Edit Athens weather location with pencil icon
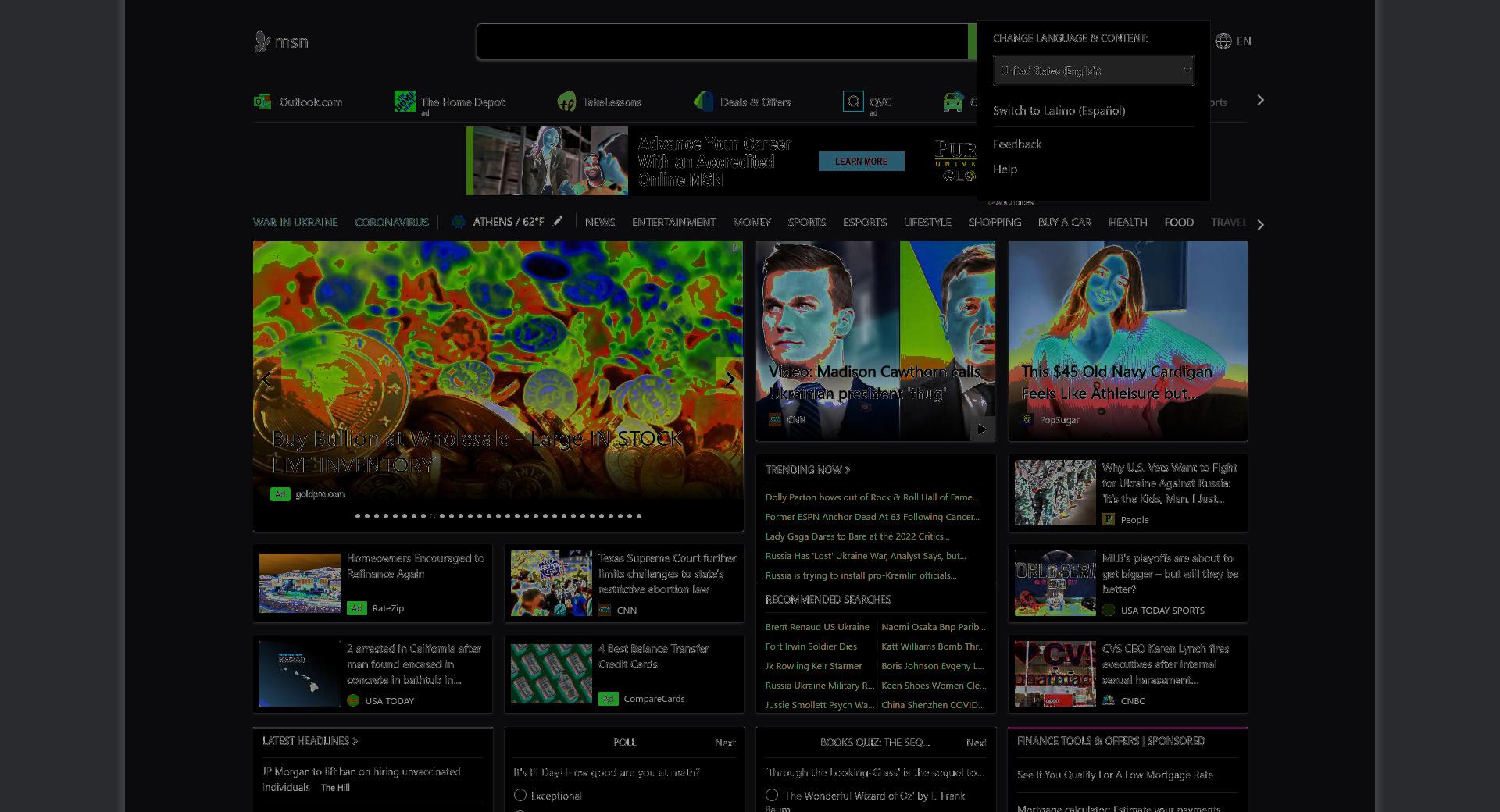This screenshot has height=812, width=1500. (557, 222)
